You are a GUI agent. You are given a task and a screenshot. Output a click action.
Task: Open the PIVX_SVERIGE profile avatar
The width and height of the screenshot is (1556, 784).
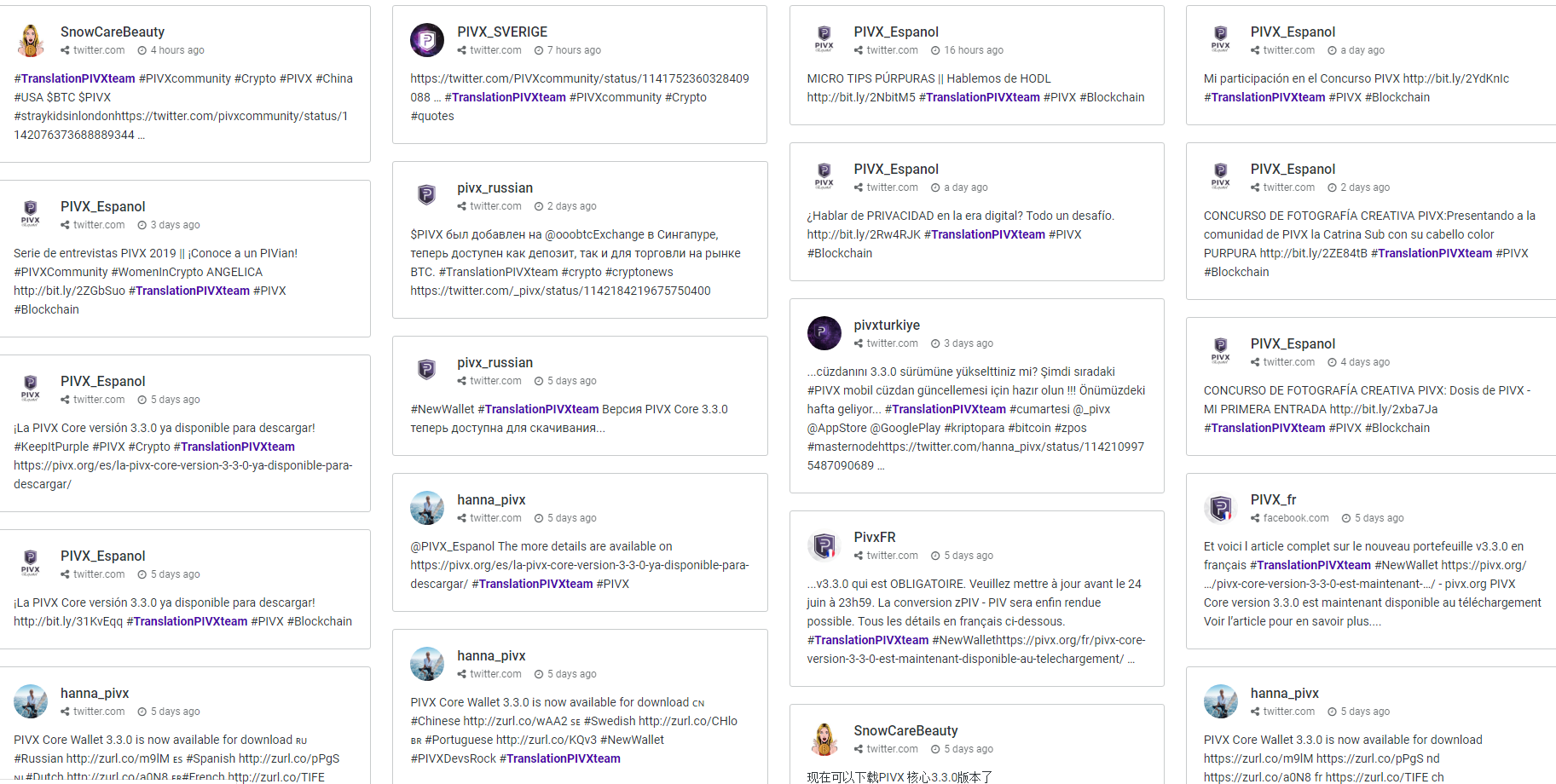[x=427, y=40]
